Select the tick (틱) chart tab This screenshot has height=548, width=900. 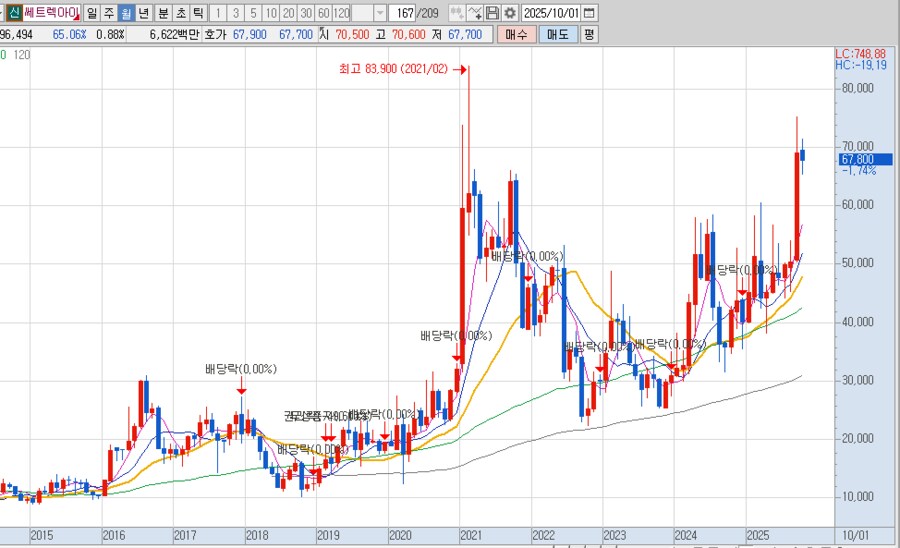pos(197,13)
